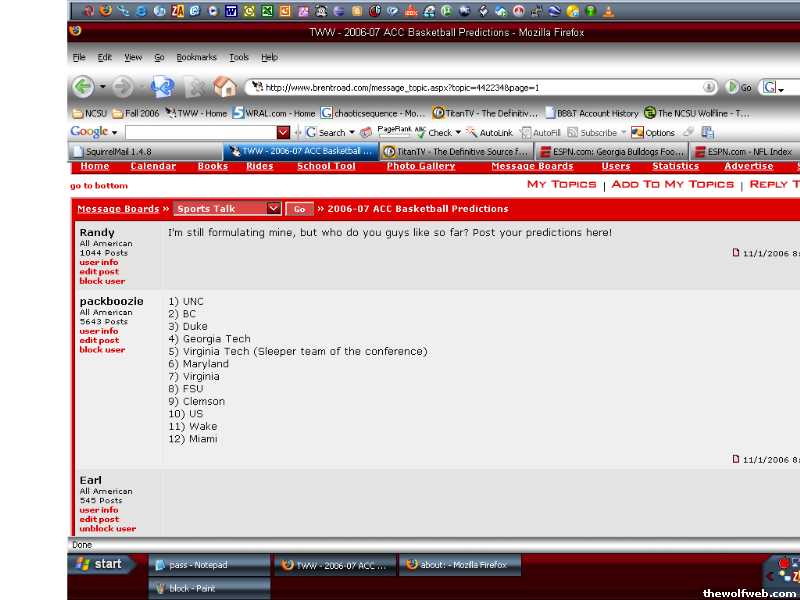Viewport: 800px width, 600px height.
Task: Click the Reload icon in navigation toolbar
Action: [x=162, y=87]
